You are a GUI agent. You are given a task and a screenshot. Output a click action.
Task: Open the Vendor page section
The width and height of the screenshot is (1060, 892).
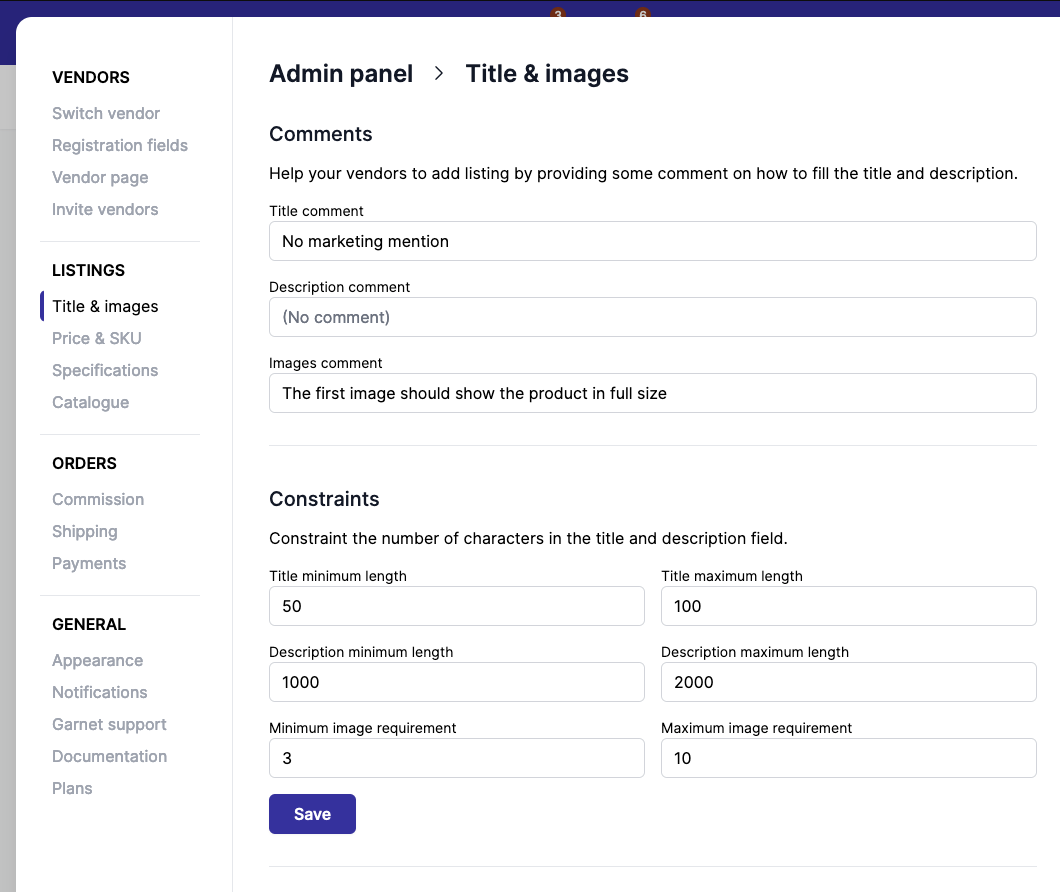[100, 177]
